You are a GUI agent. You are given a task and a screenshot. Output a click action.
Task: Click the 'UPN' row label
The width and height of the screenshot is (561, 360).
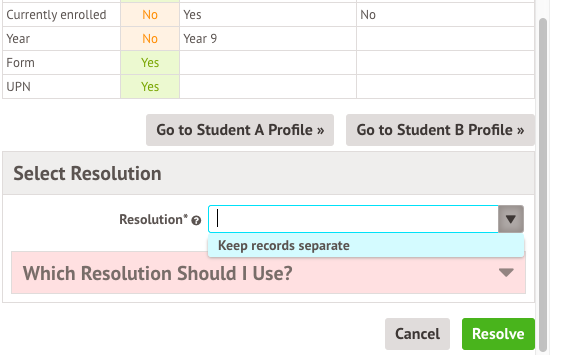pyautogui.click(x=19, y=87)
